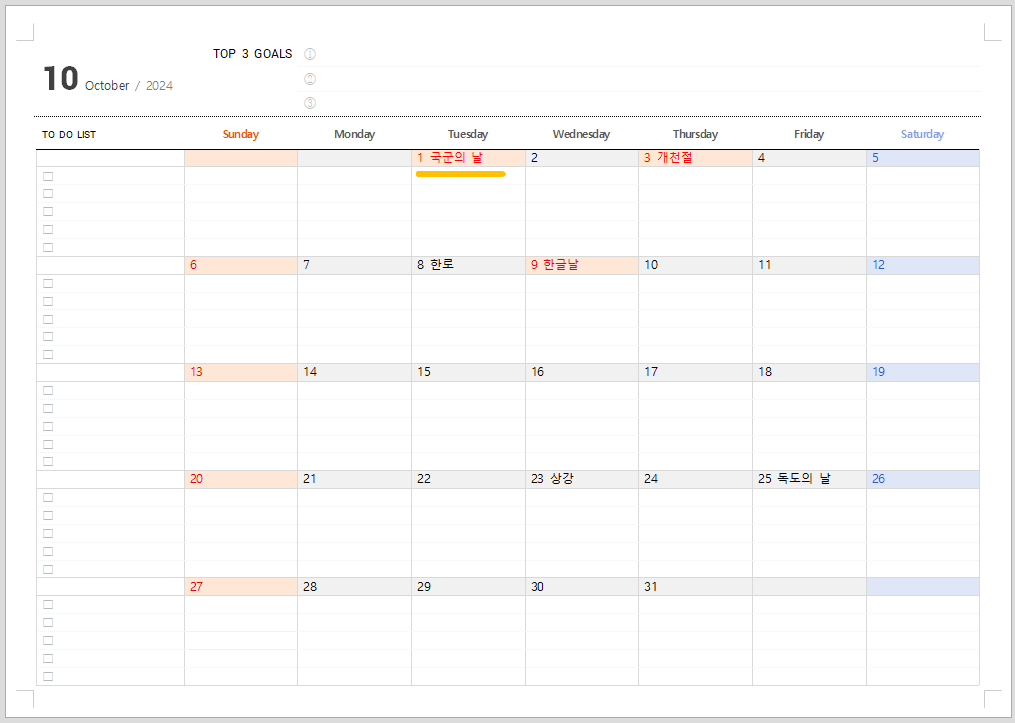Screen dimensions: 1015x723
Task: Check the first to-do box beside week of 20
Action: click(x=48, y=498)
